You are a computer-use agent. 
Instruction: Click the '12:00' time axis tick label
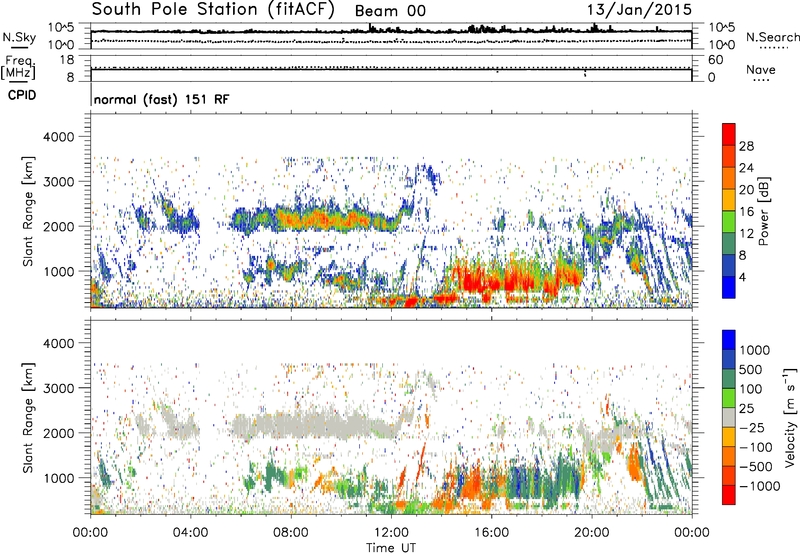[391, 533]
